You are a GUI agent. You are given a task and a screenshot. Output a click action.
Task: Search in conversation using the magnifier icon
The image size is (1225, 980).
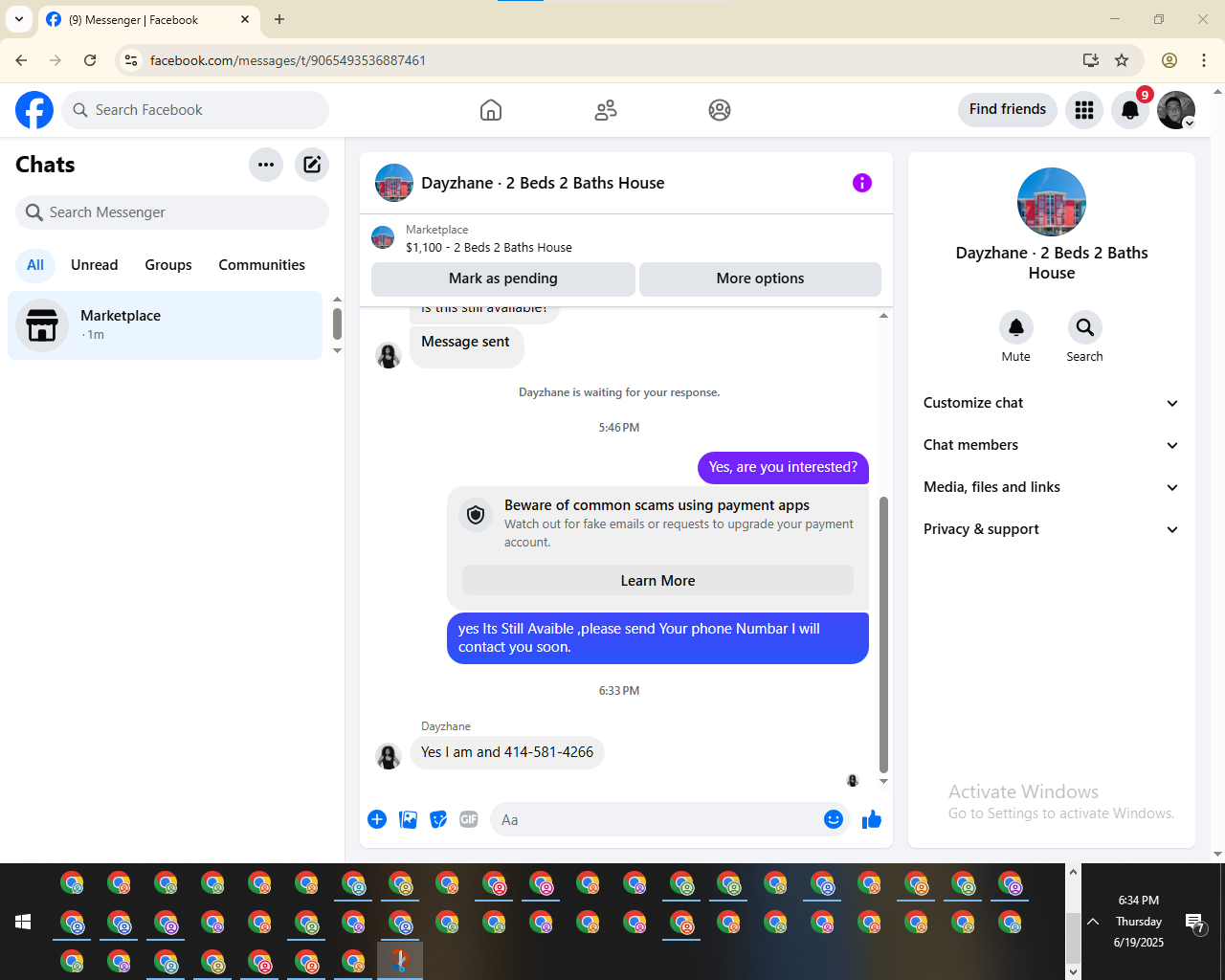[x=1085, y=327]
